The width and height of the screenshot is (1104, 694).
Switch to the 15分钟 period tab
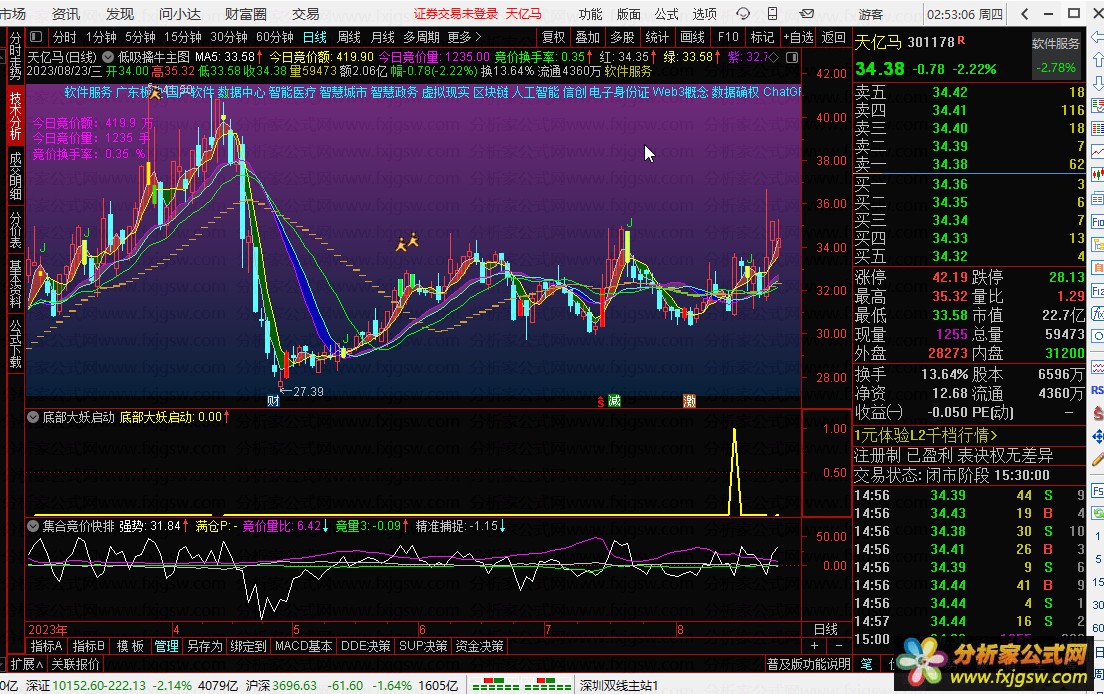coord(182,37)
